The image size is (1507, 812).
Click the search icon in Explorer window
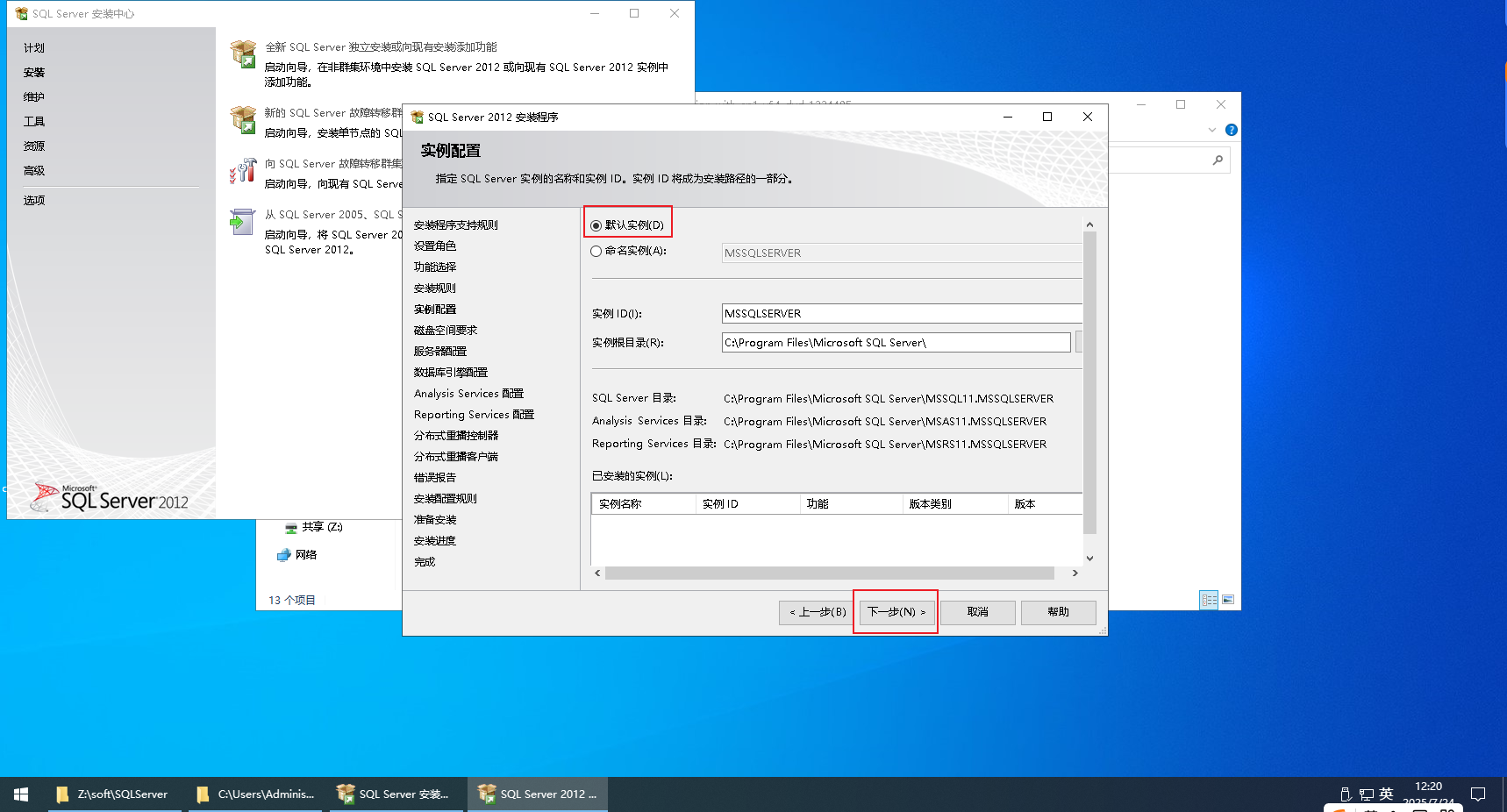point(1218,160)
